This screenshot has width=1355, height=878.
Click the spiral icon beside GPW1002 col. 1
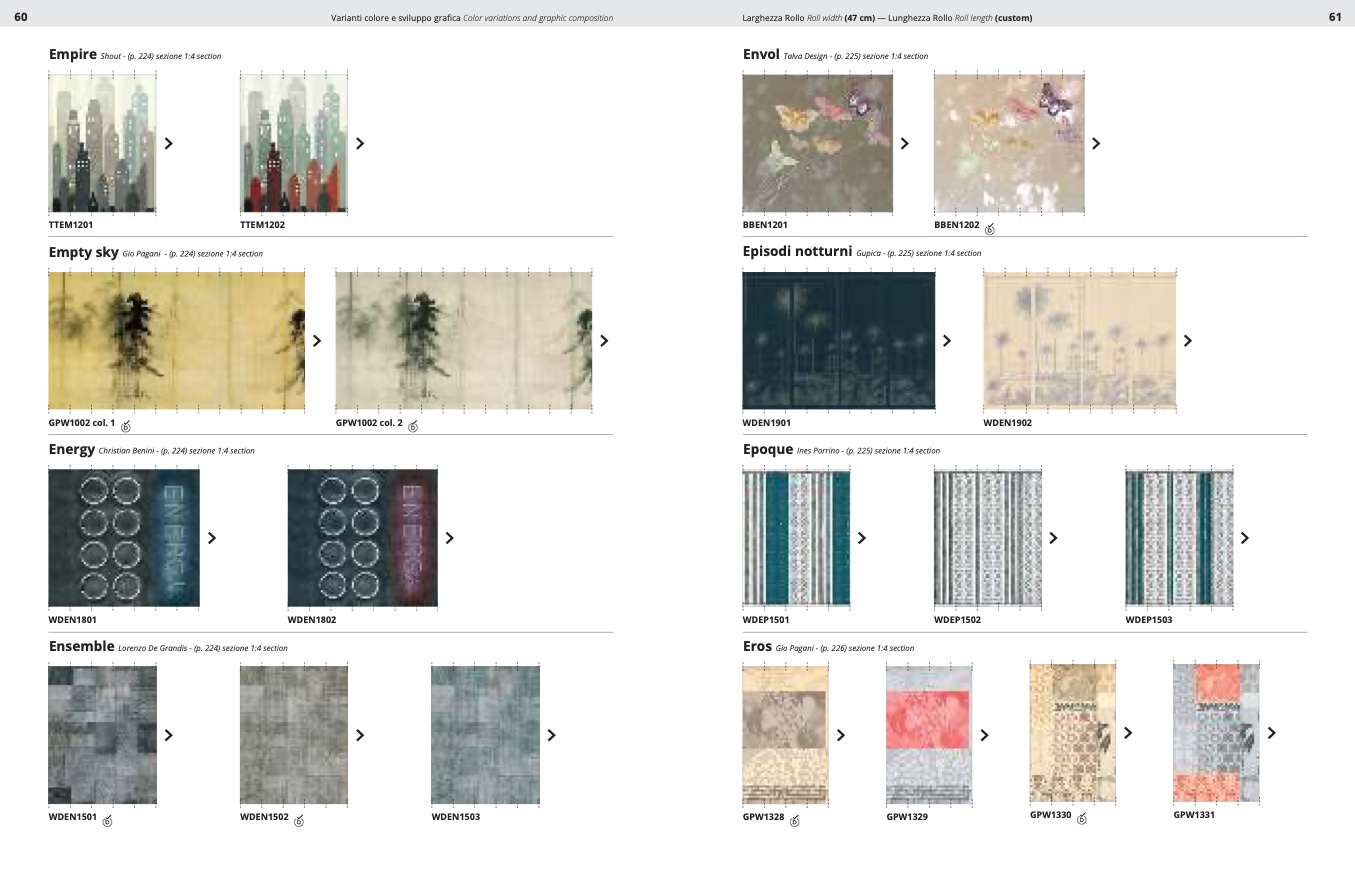[x=126, y=427]
